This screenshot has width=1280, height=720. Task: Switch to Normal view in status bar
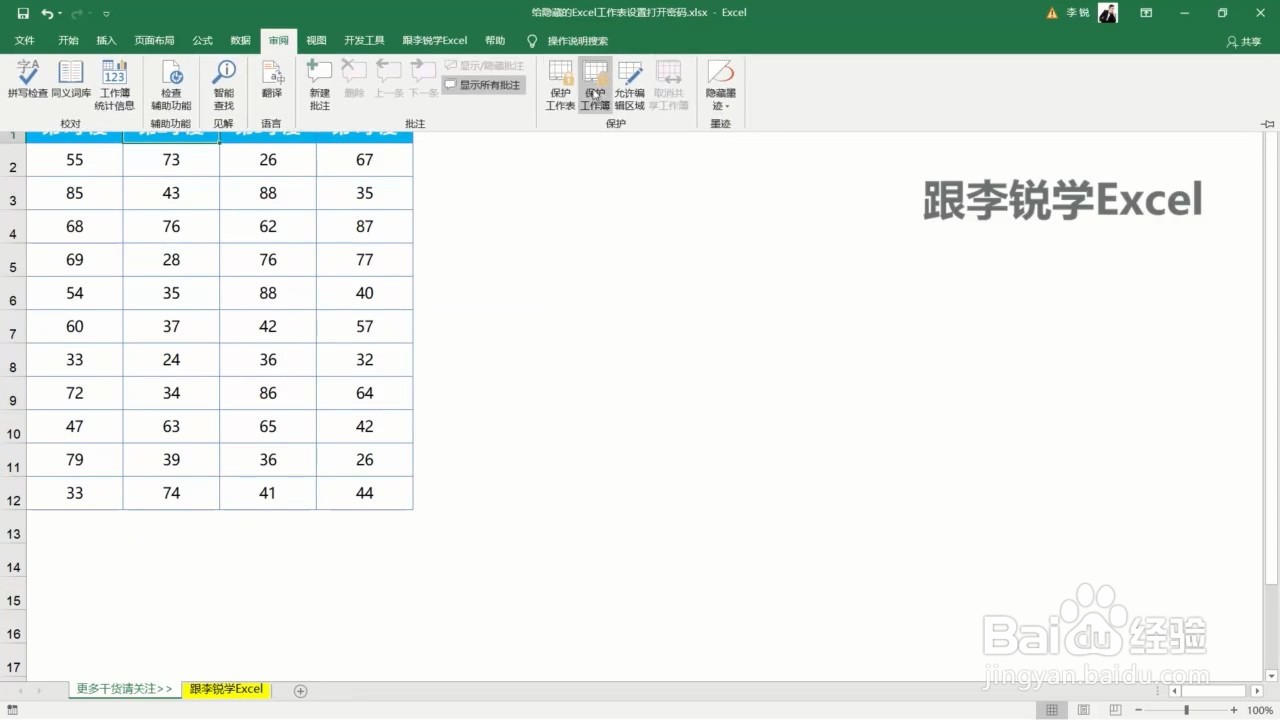pyautogui.click(x=1051, y=710)
